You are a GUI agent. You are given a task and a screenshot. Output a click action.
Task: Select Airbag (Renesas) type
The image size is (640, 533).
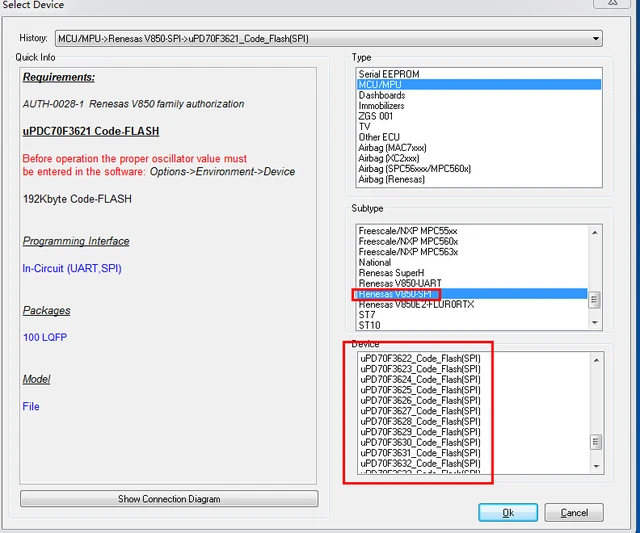[x=391, y=179]
